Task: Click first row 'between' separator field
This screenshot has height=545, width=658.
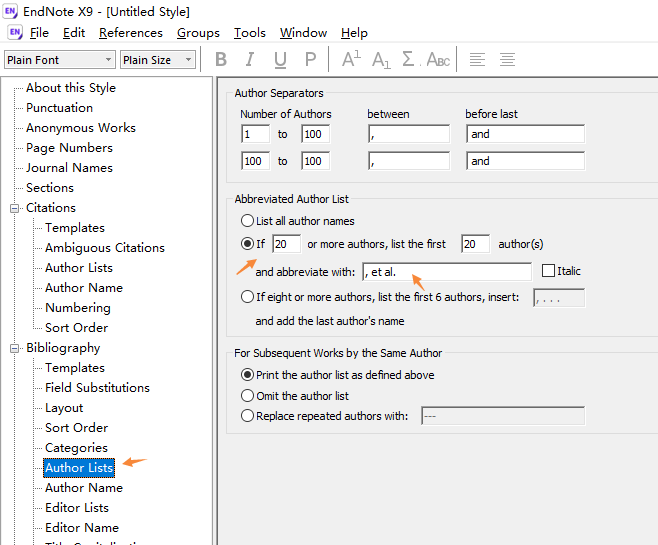Action: 409,134
